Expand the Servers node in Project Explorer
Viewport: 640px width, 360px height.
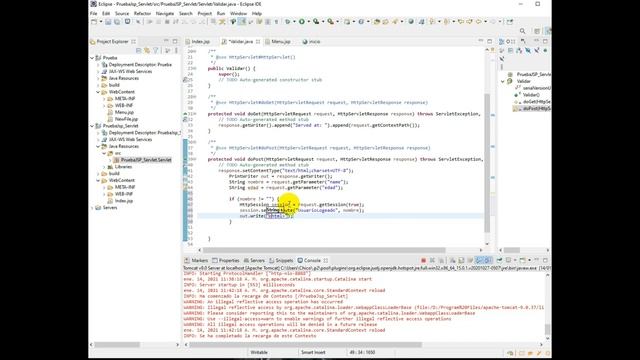pos(92,208)
